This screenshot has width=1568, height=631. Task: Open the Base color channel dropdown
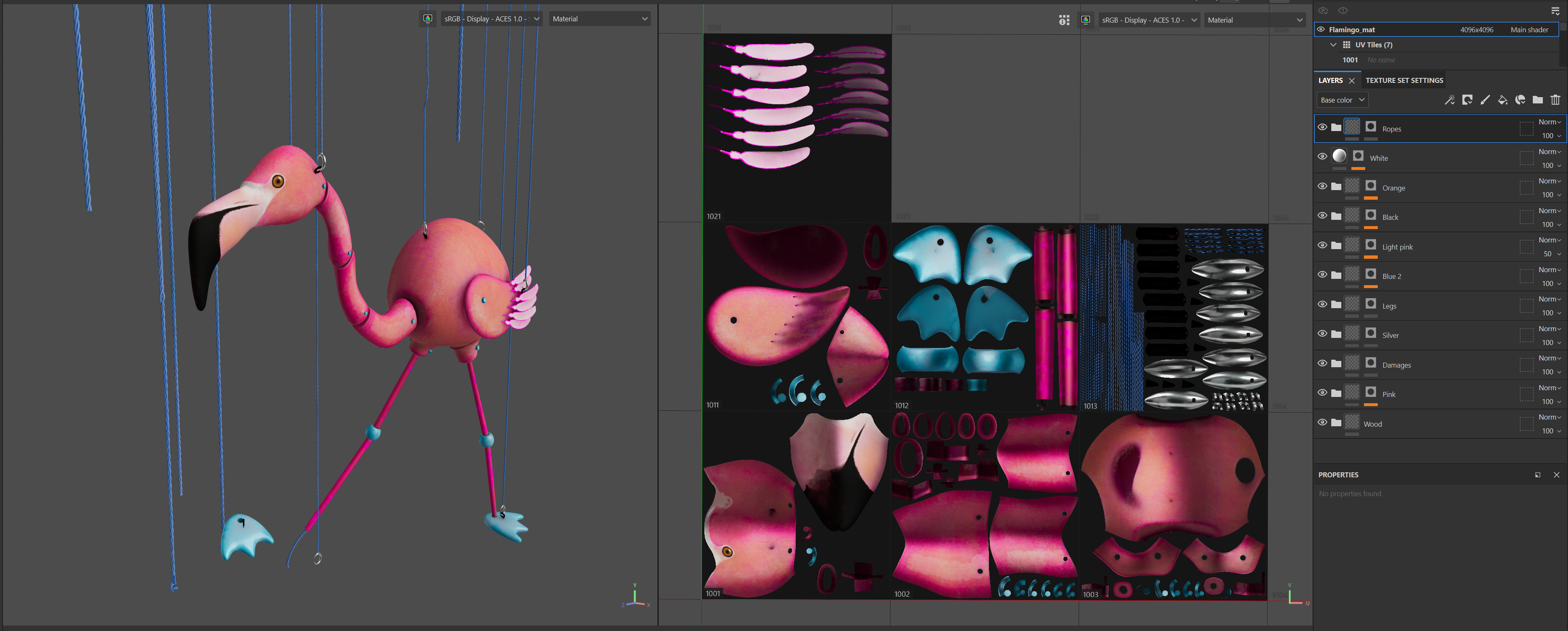tap(1342, 100)
